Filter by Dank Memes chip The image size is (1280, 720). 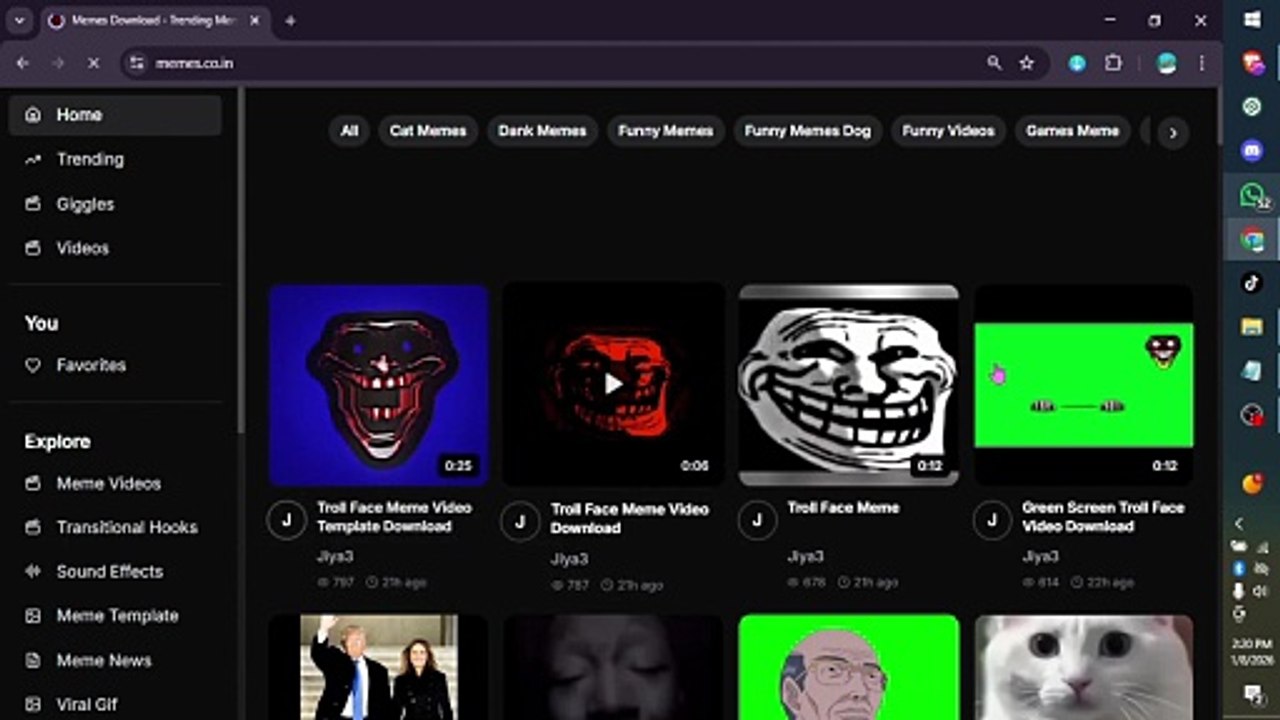point(542,131)
